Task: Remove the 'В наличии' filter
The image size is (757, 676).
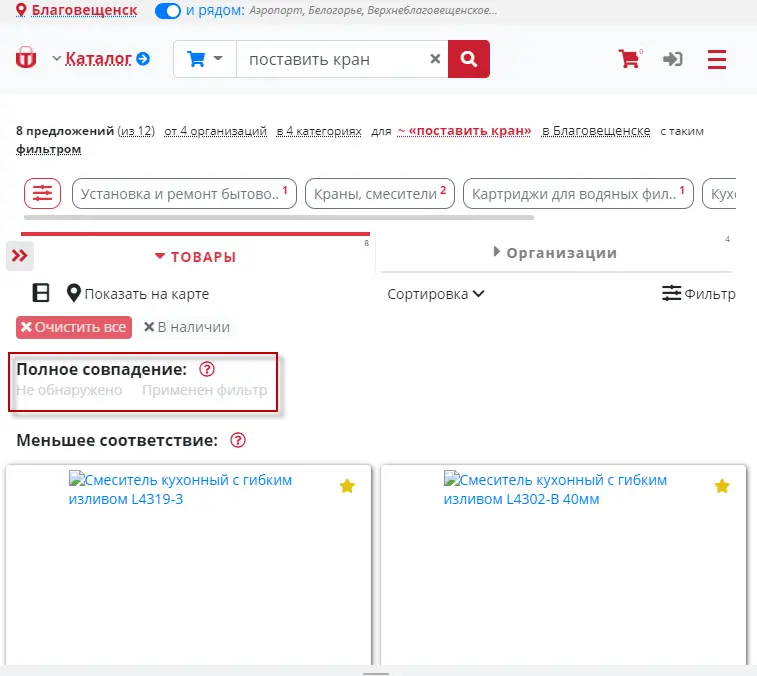Action: tap(187, 327)
